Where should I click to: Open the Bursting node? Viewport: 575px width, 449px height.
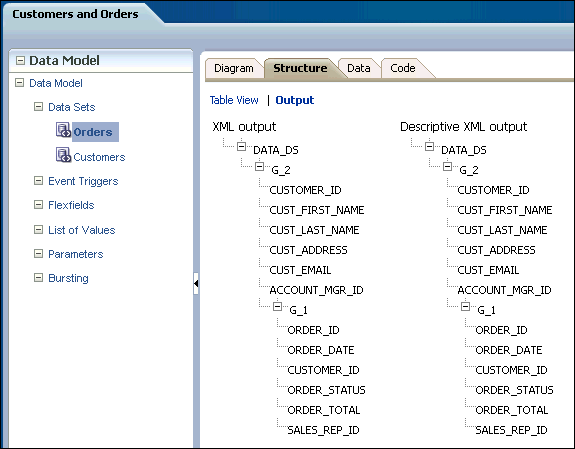click(x=68, y=278)
